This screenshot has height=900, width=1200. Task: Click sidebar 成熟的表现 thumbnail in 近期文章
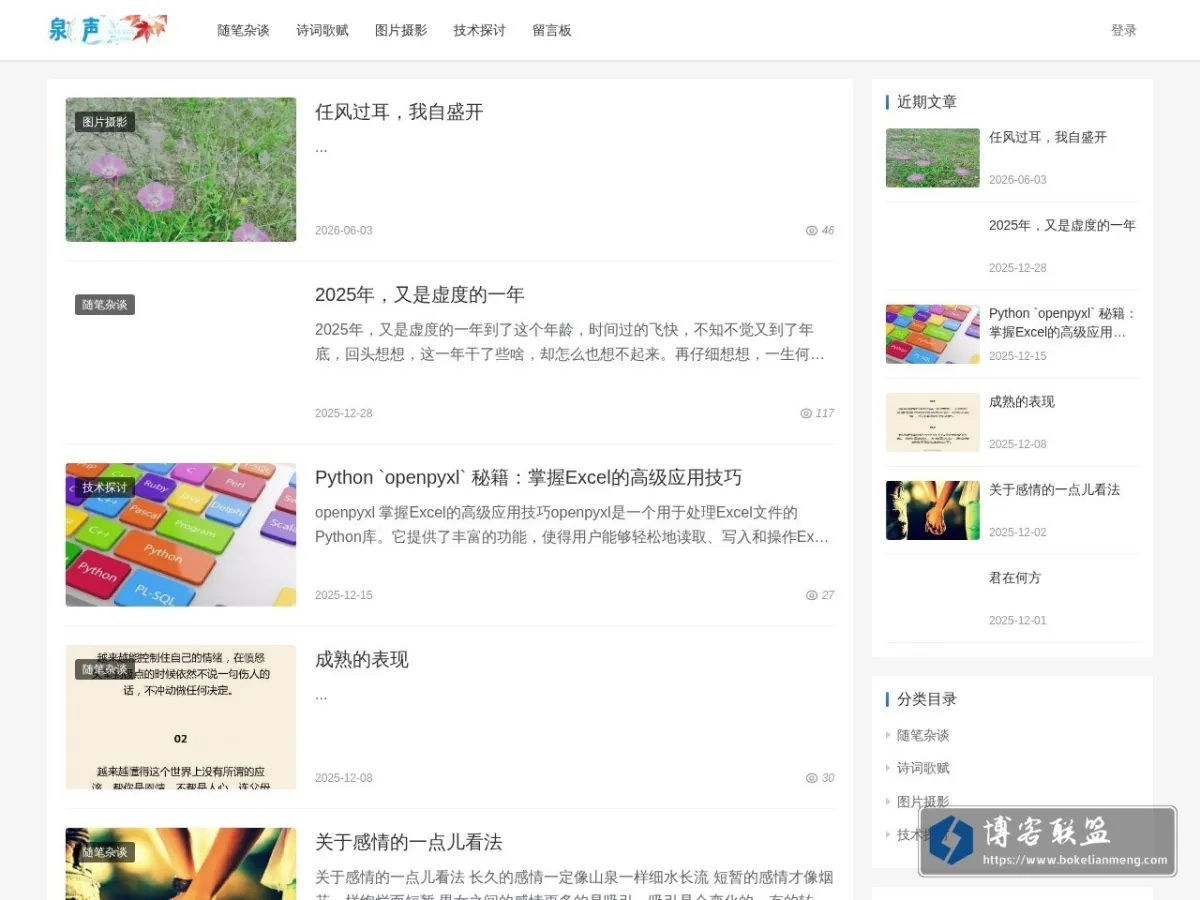[933, 422]
